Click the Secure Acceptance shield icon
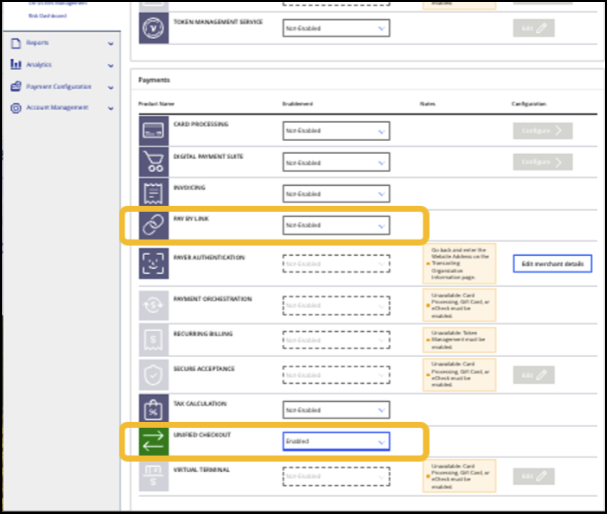This screenshot has height=514, width=607. [x=154, y=374]
